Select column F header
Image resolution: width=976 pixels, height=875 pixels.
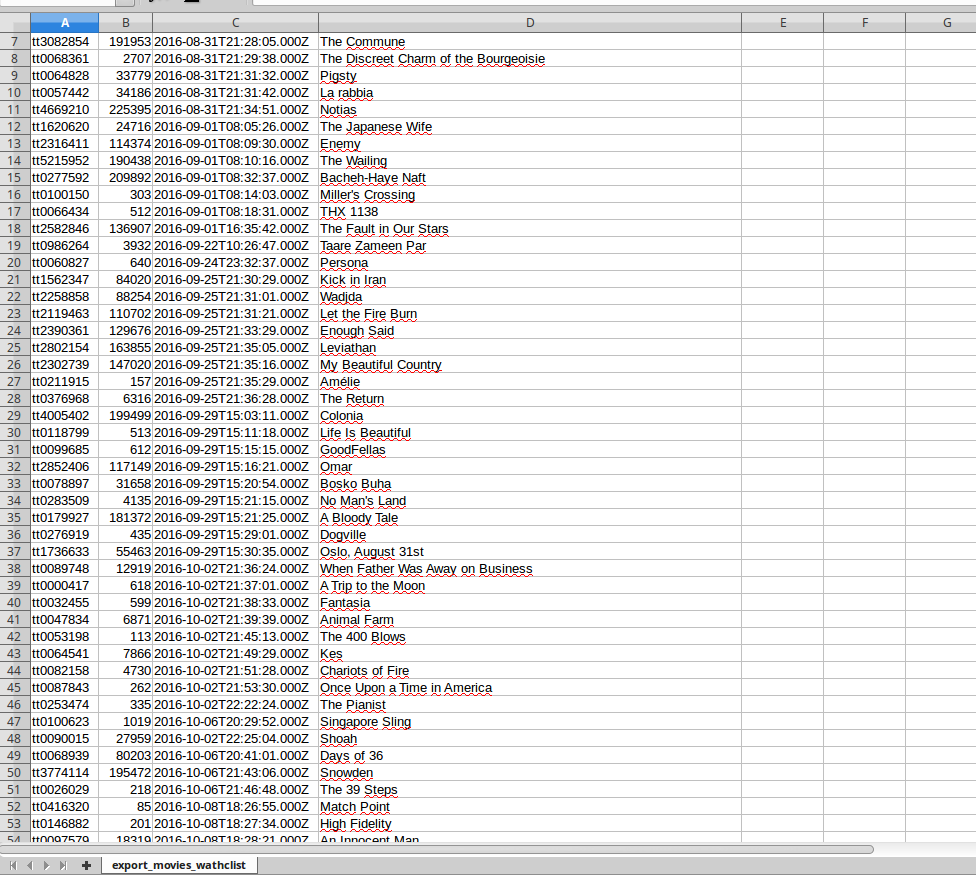coord(865,23)
